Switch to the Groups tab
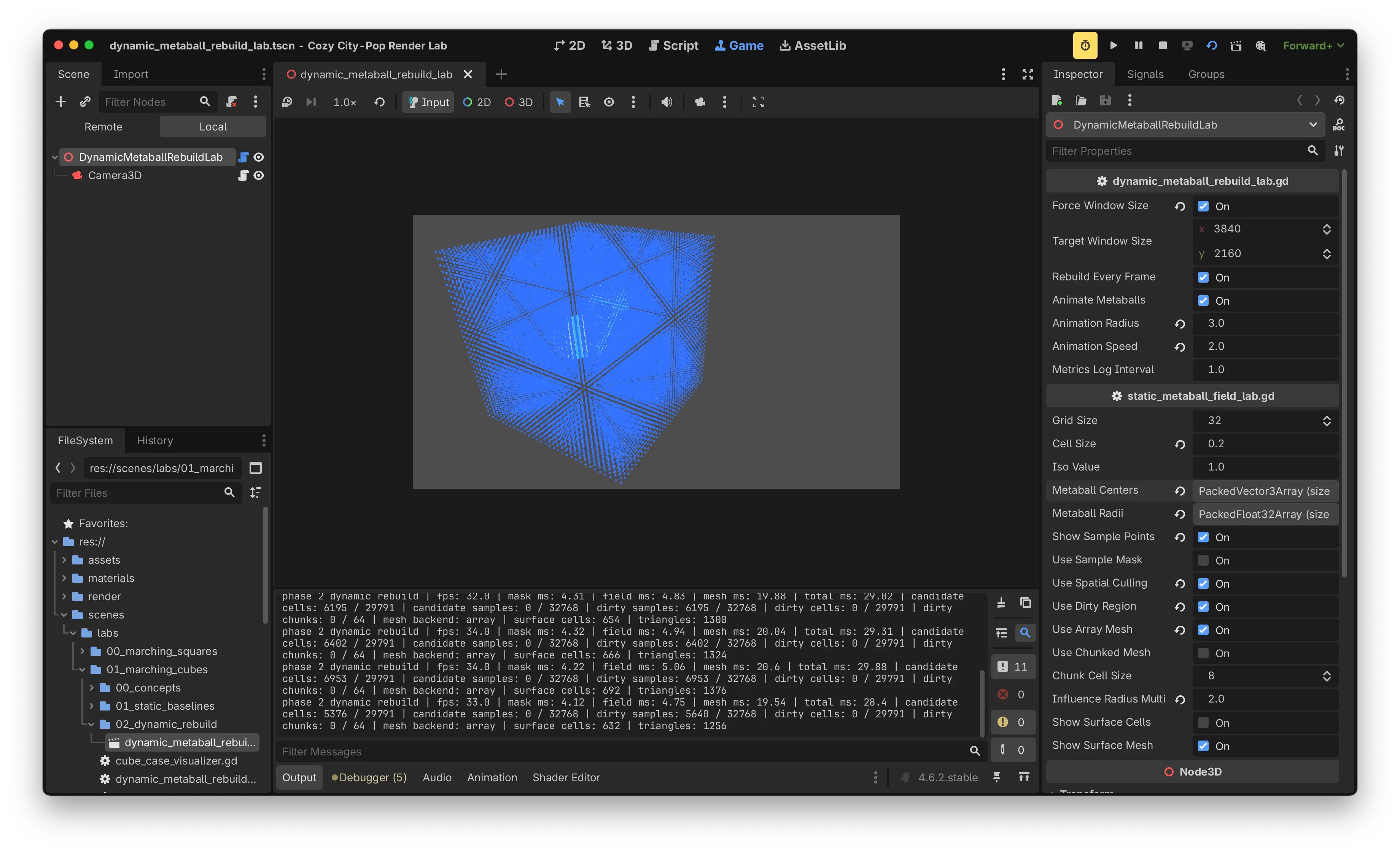Viewport: 1400px width, 852px height. click(1206, 75)
